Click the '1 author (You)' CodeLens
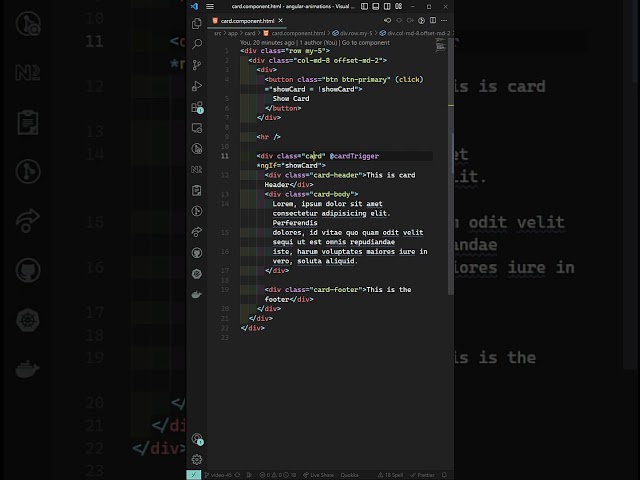This screenshot has width=640, height=480. tap(318, 42)
